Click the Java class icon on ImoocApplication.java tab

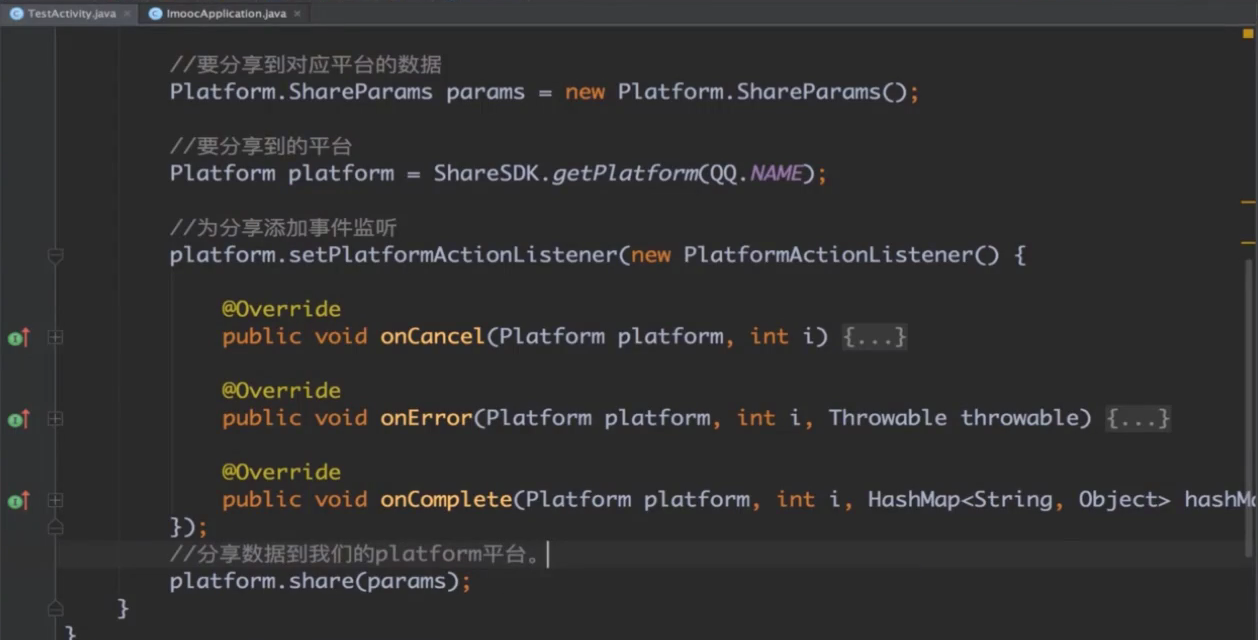pyautogui.click(x=155, y=14)
